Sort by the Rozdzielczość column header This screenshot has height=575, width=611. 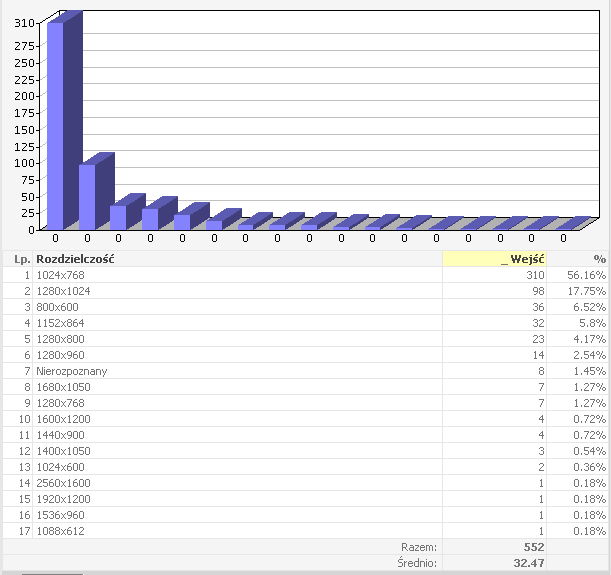75,259
